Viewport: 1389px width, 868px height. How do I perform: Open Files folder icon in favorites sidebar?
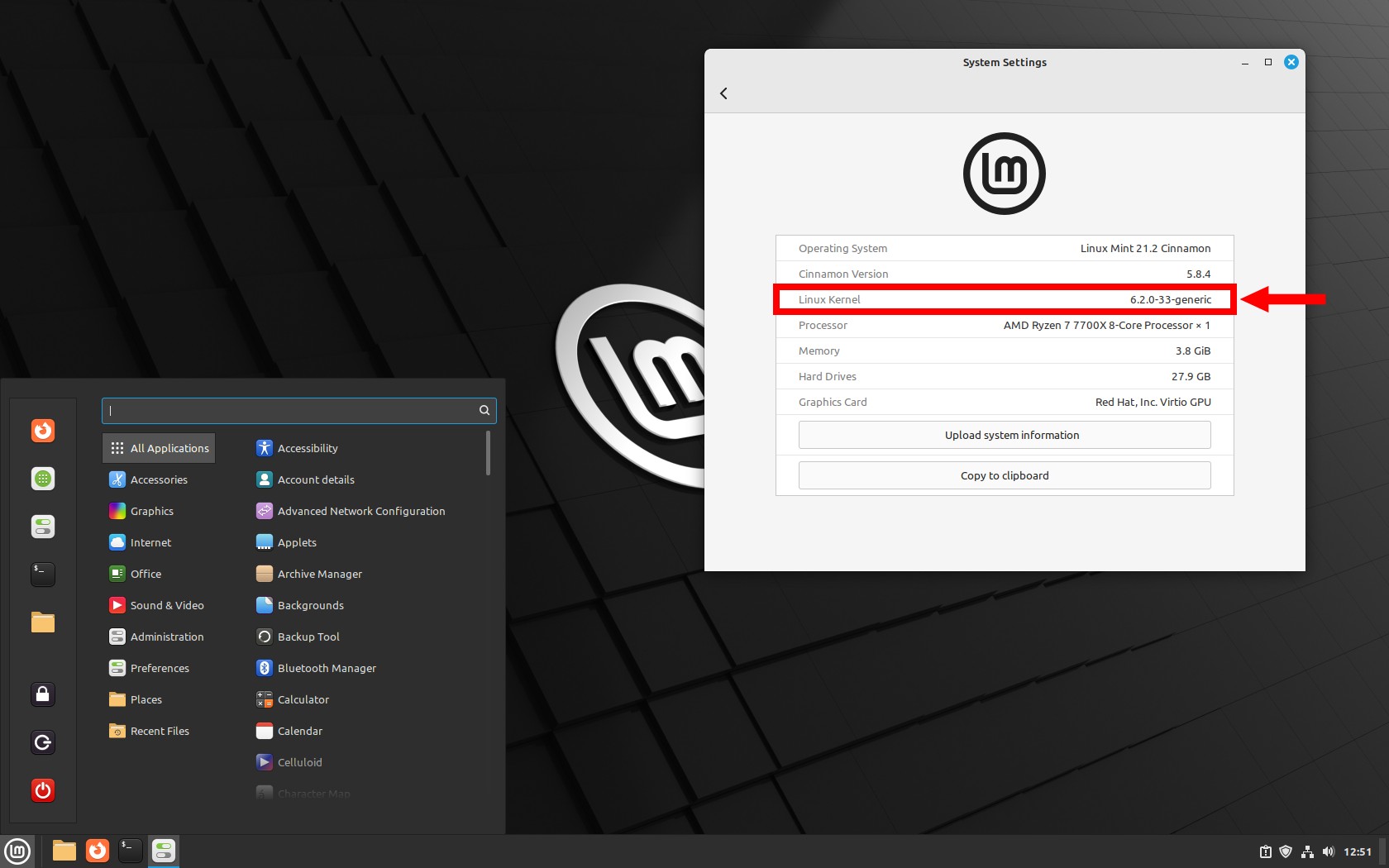(x=43, y=622)
